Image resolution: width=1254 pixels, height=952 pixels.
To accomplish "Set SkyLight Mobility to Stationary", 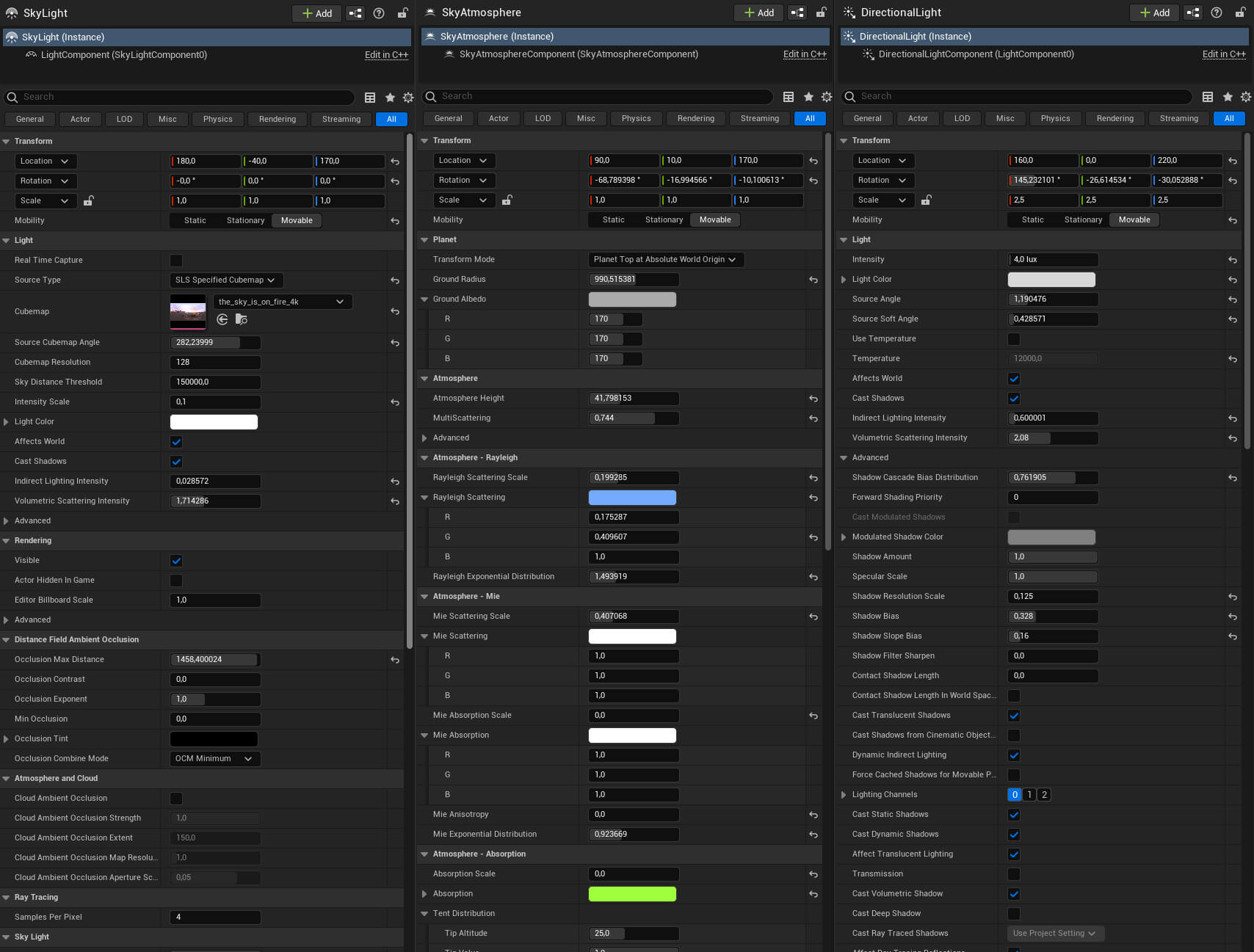I will (245, 220).
